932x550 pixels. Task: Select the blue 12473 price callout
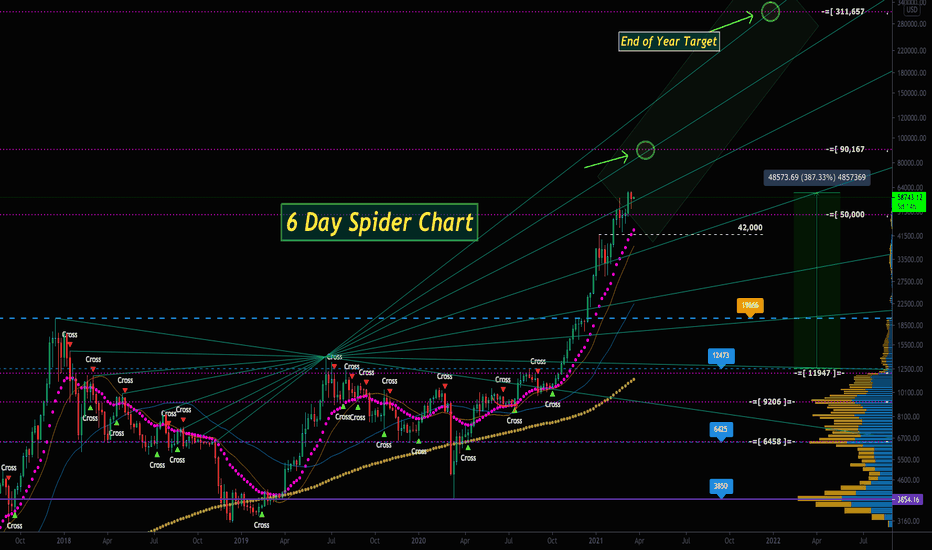coord(721,357)
